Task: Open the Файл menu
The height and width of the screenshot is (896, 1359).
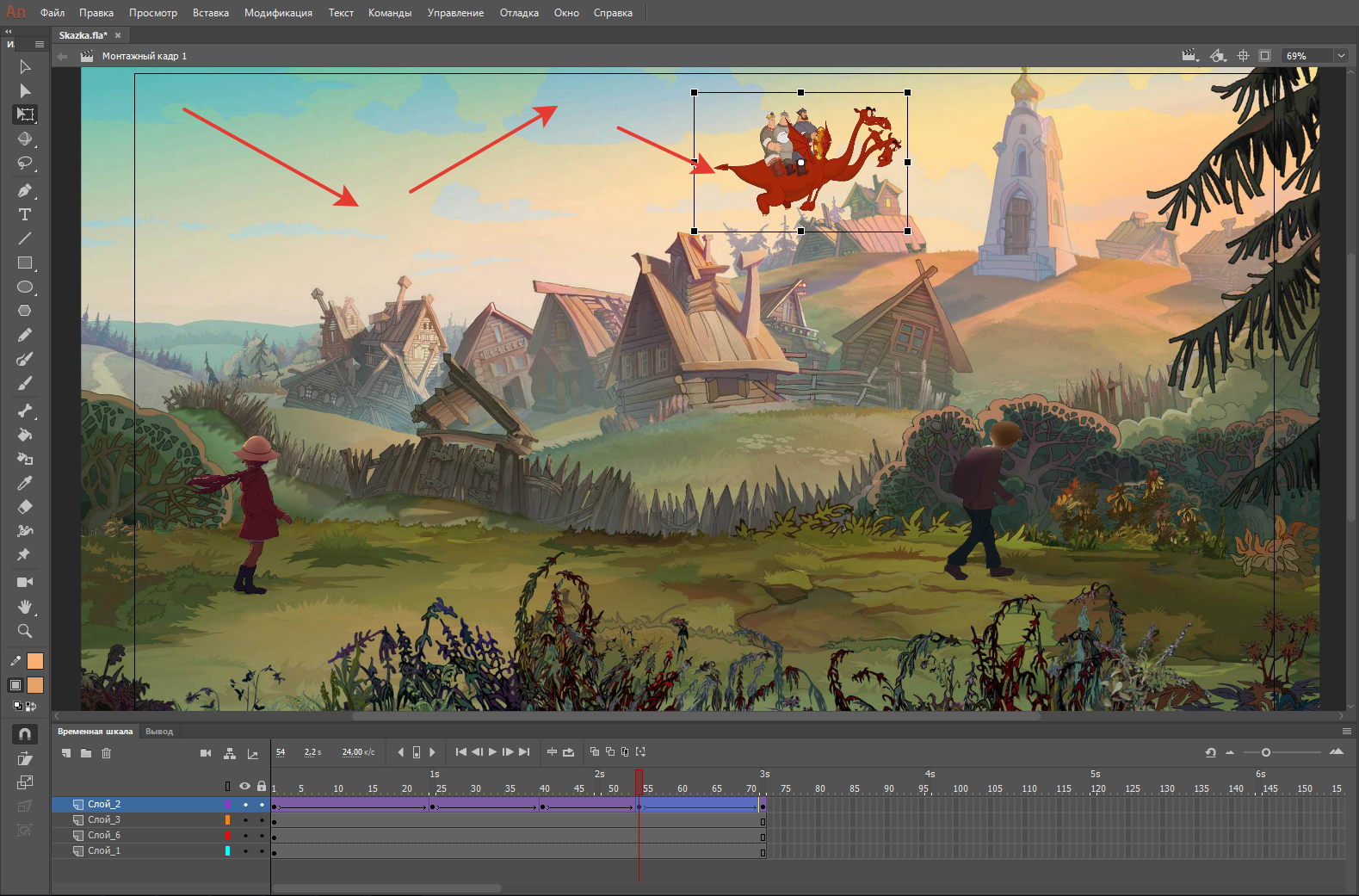Action: point(53,13)
